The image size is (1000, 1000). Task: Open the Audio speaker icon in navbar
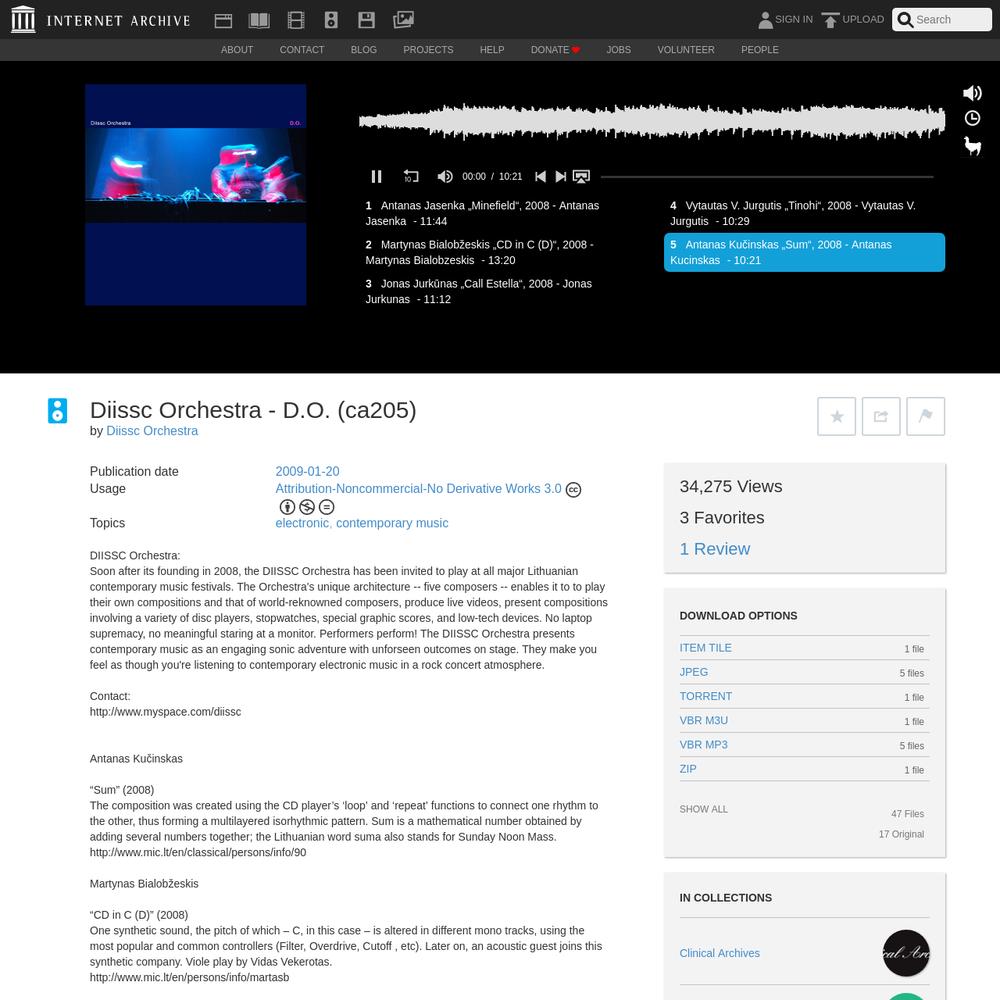331,20
